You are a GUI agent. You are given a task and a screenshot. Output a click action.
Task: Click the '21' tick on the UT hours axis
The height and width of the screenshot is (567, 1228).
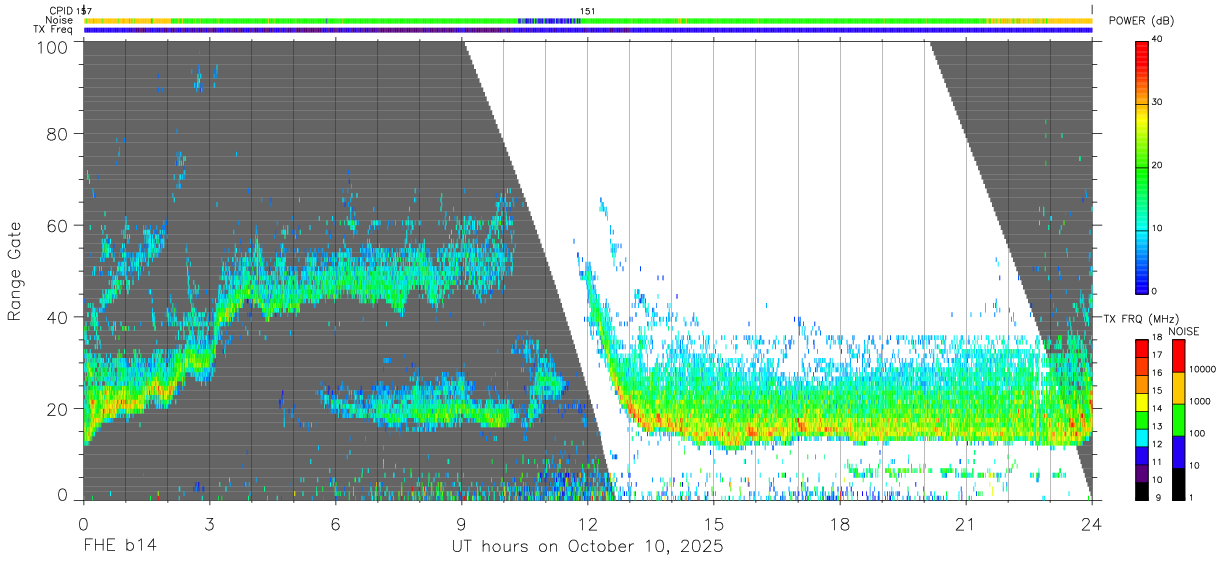[966, 524]
